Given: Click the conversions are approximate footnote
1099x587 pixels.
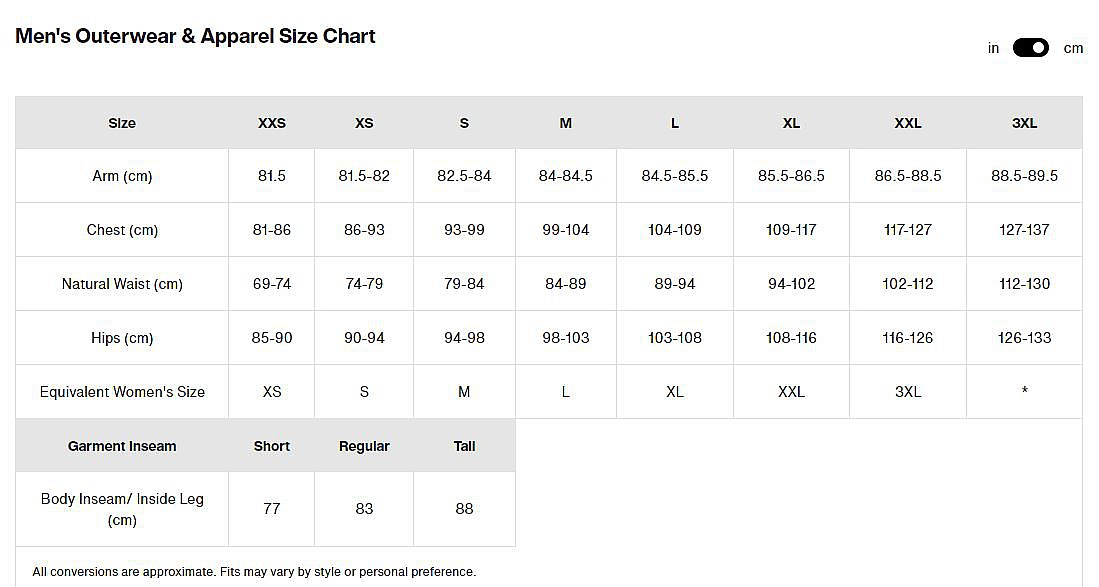Looking at the screenshot, I should coord(254,572).
